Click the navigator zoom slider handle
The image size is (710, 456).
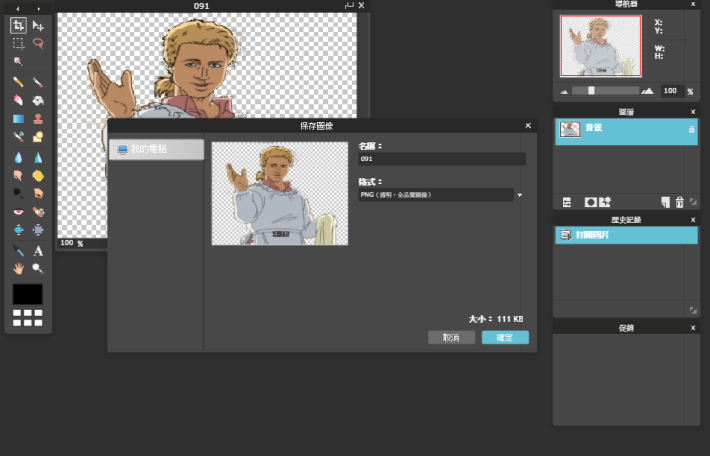pos(591,91)
